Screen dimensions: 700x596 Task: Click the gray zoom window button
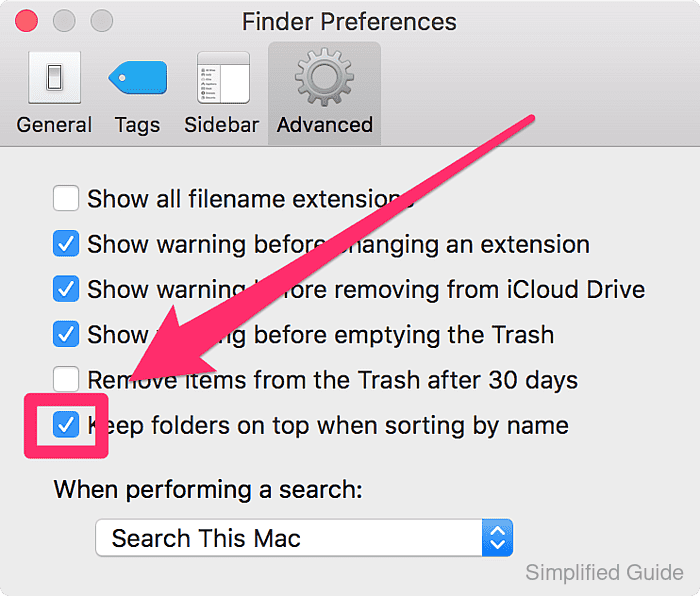click(101, 21)
